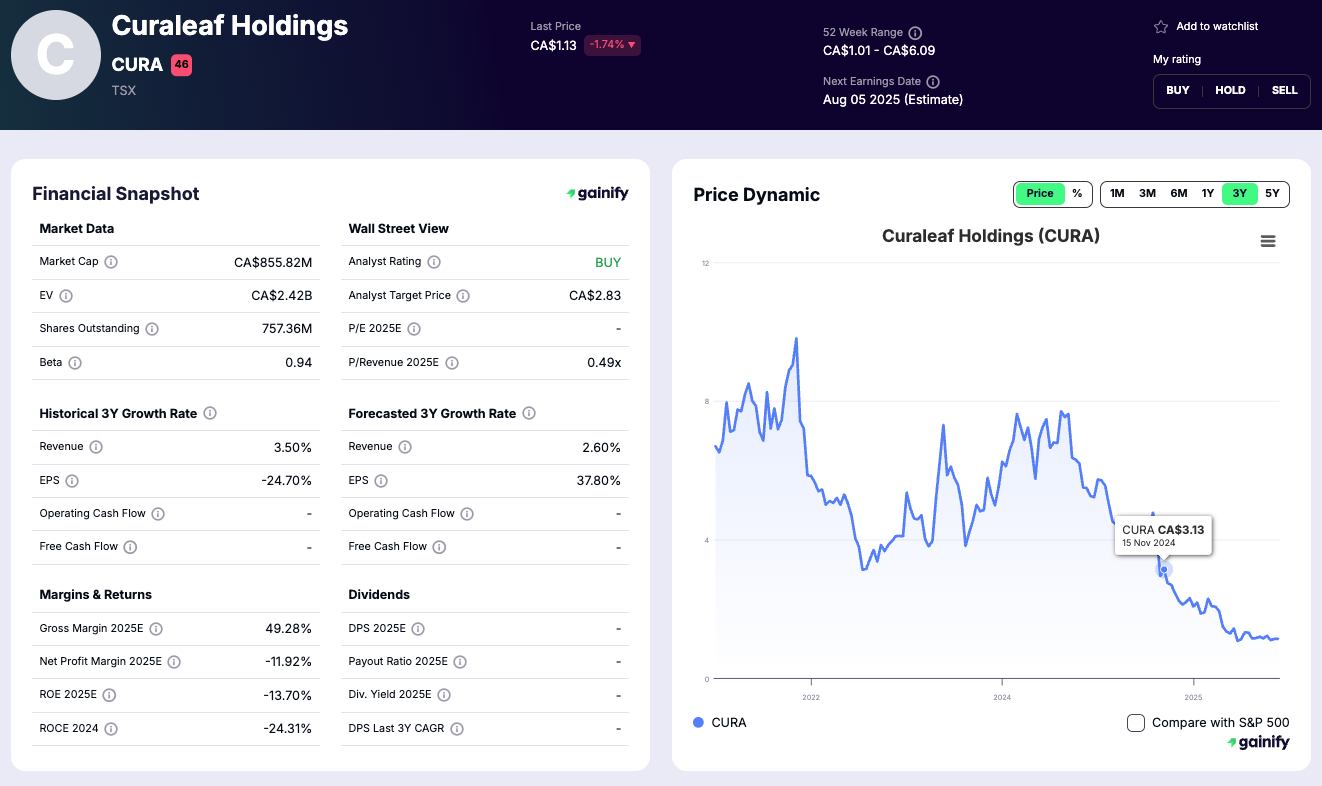Click info icon beside DPS 2025E
Screen dimensions: 1322x786
coord(418,629)
